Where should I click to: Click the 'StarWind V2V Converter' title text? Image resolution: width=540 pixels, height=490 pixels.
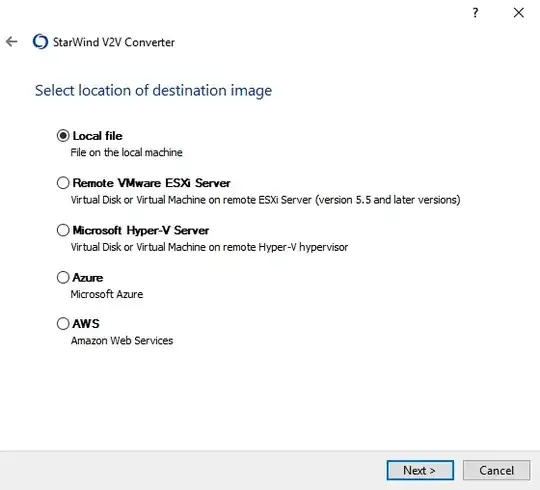(114, 42)
